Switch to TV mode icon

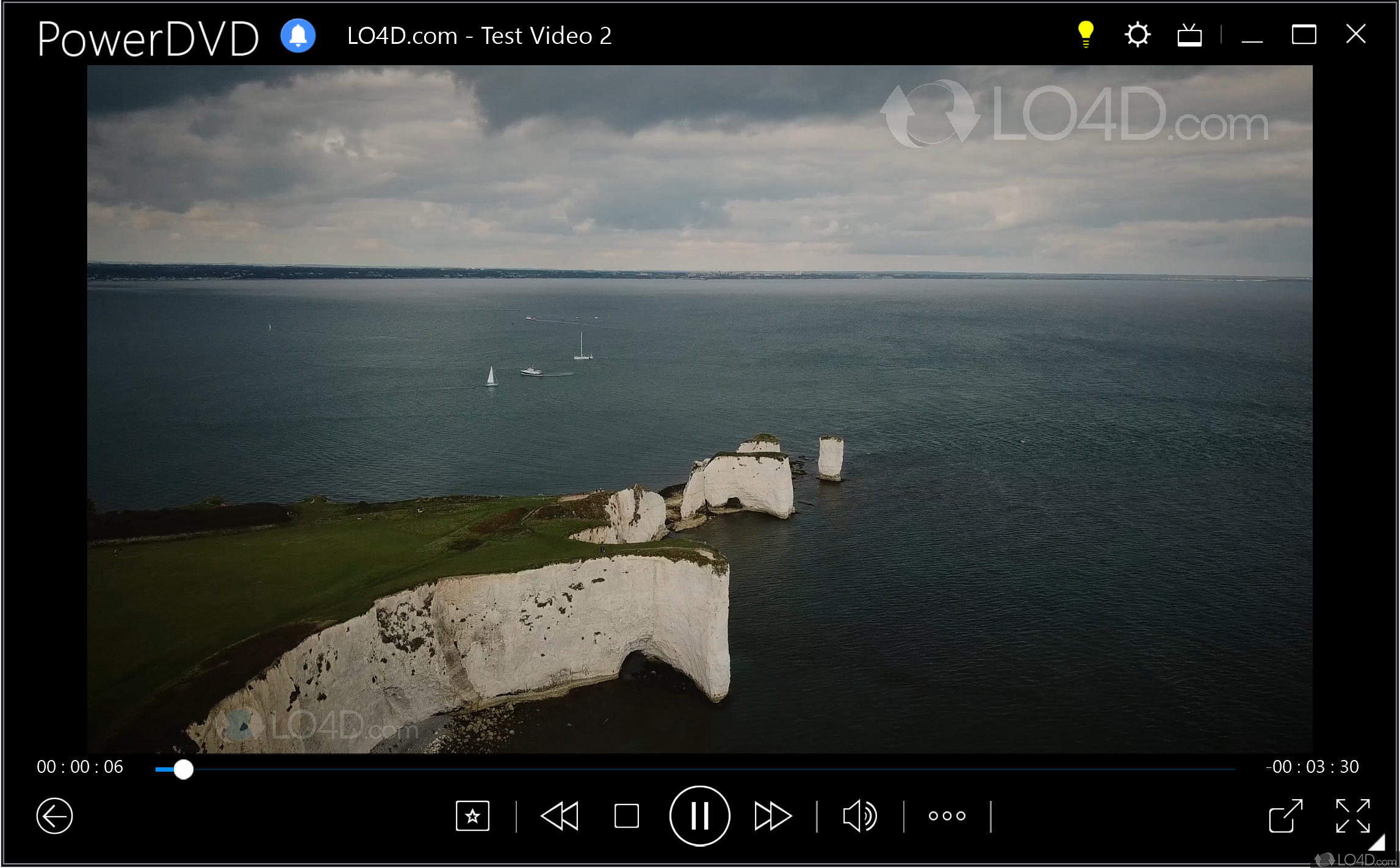tap(1189, 35)
